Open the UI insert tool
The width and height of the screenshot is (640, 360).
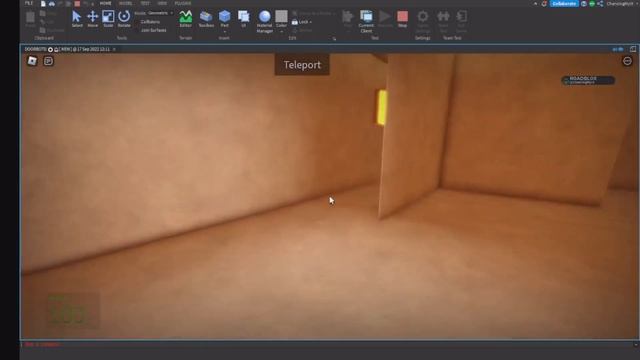point(244,19)
